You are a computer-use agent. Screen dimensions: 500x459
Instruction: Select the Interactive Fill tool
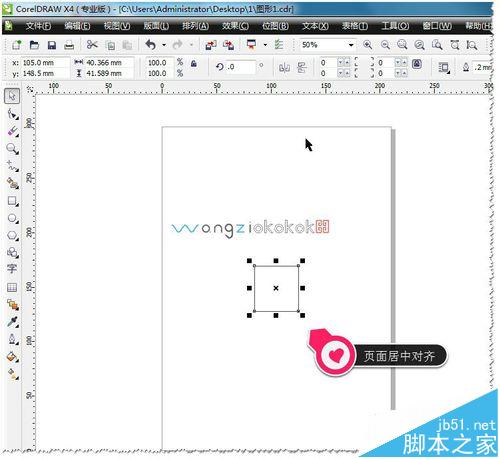click(x=13, y=374)
